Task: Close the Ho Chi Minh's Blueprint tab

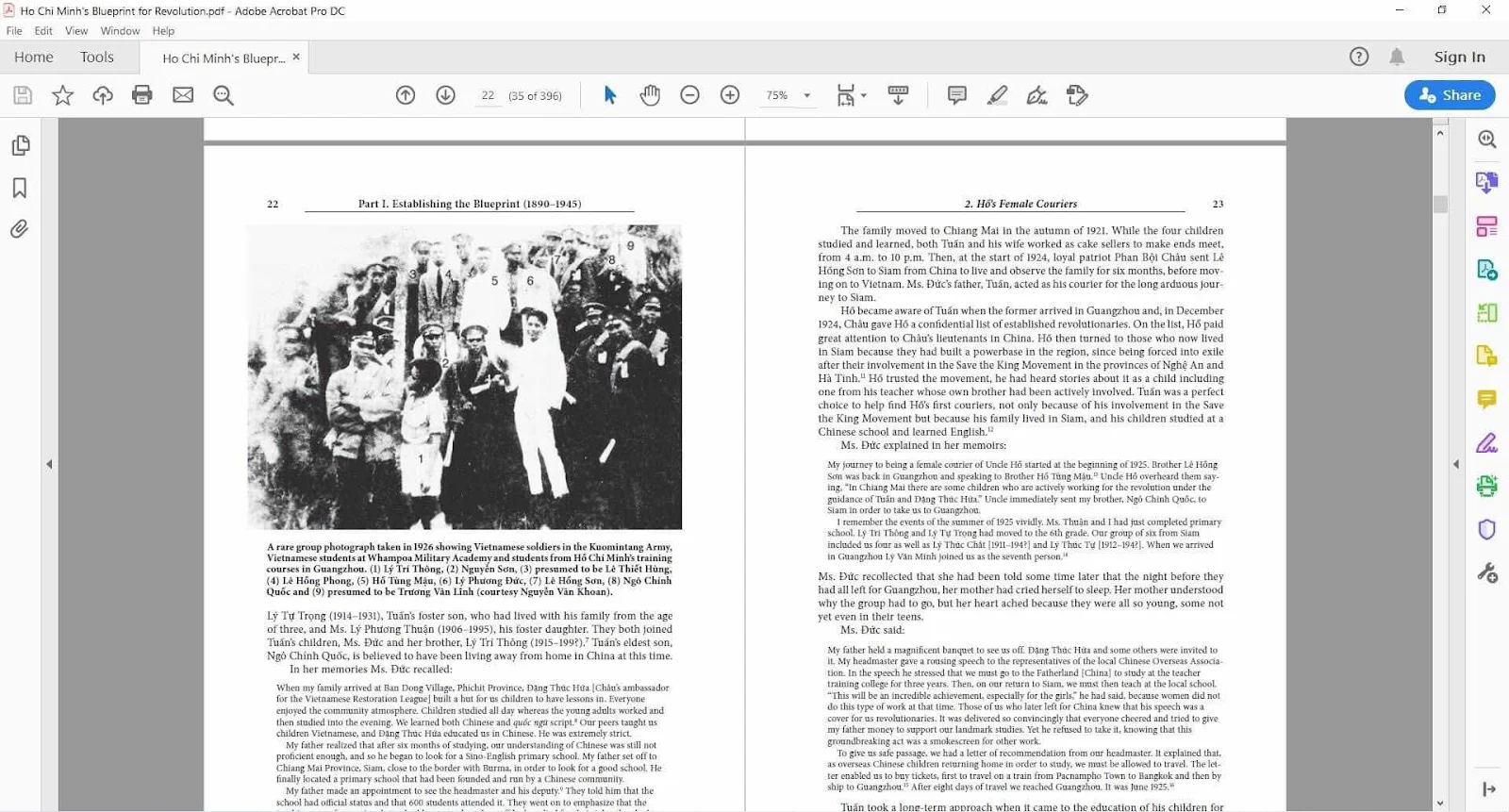Action: (296, 57)
